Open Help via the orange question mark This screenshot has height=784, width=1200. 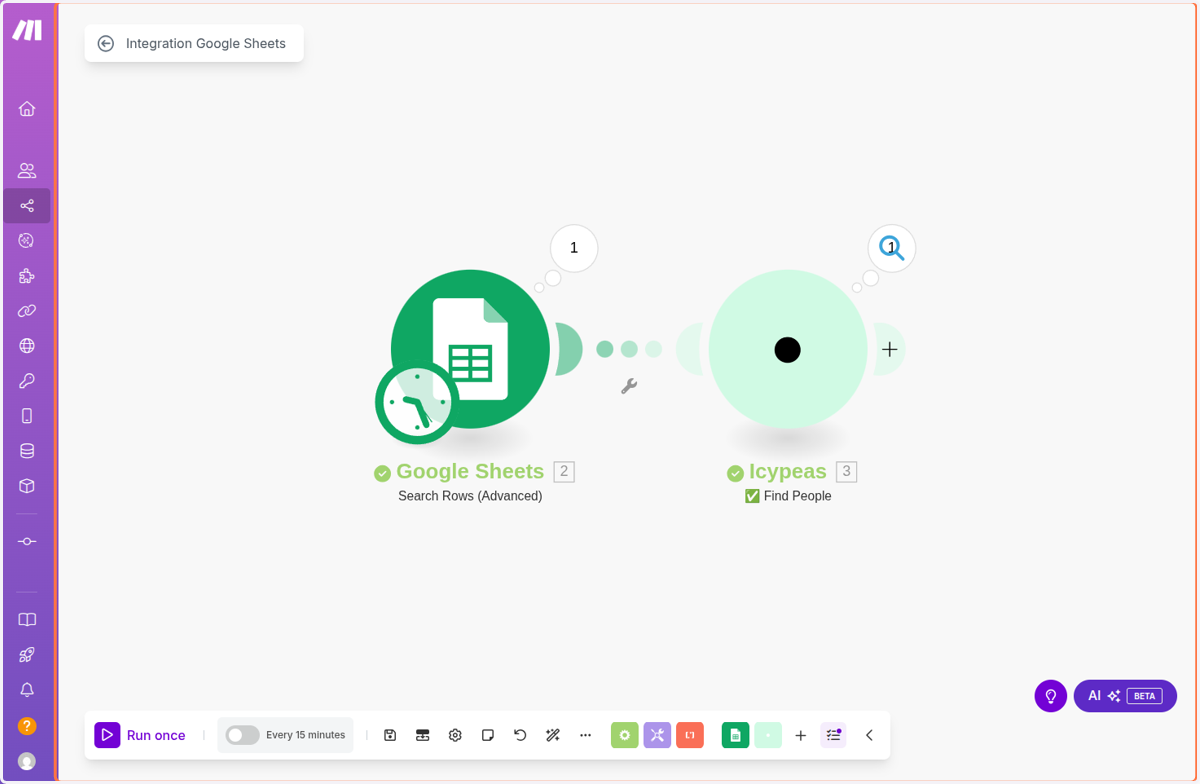coord(27,726)
